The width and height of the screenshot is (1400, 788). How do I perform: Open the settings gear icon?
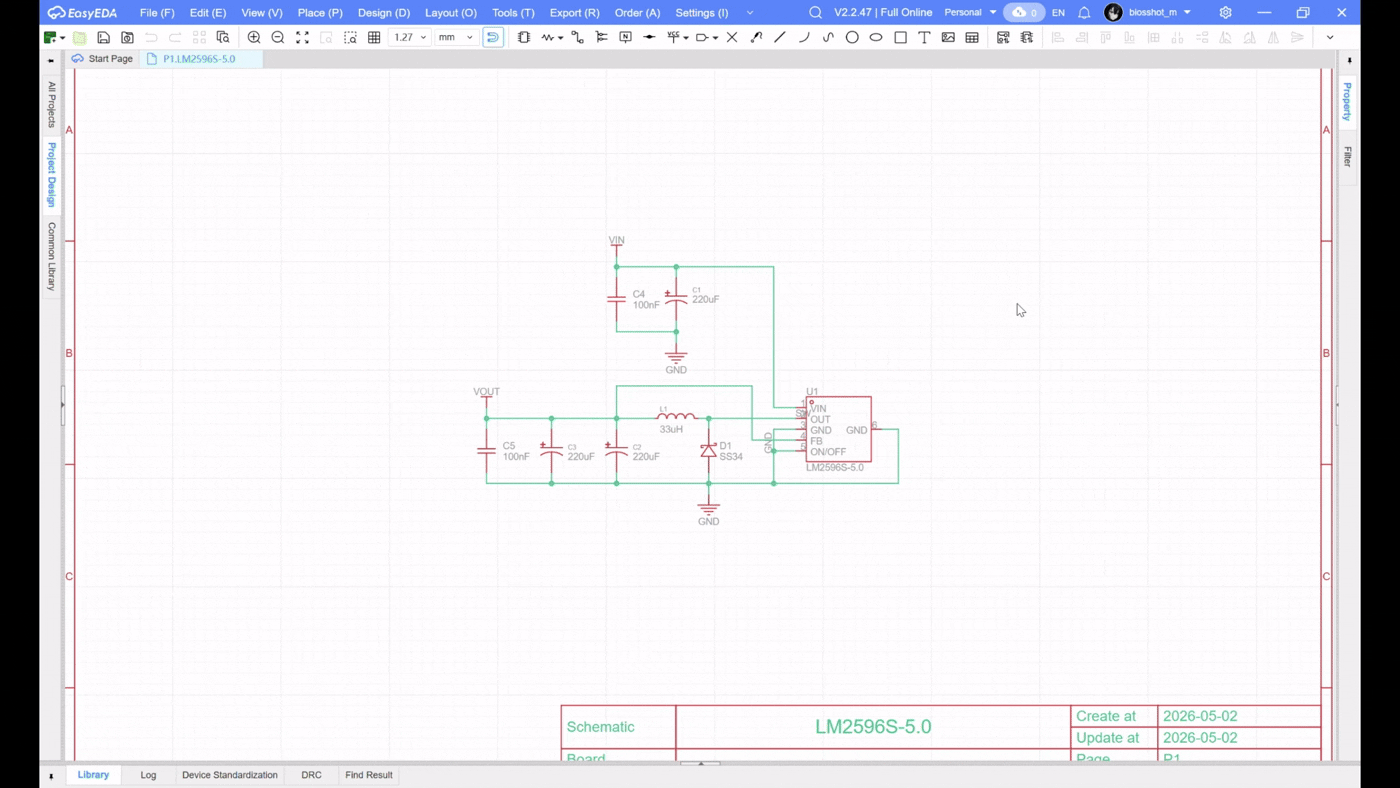click(x=1225, y=13)
